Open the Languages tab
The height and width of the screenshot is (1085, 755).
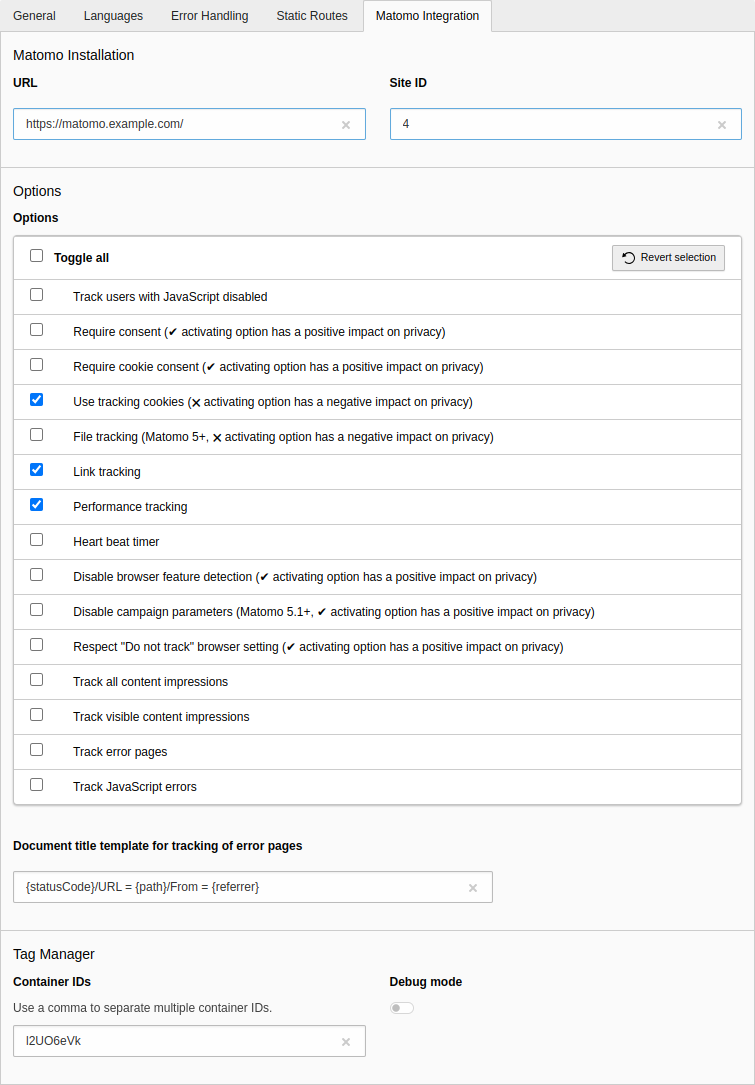coord(113,16)
